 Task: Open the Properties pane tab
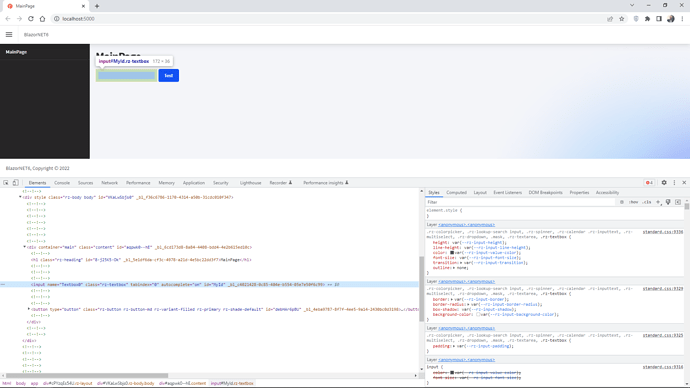(x=579, y=192)
